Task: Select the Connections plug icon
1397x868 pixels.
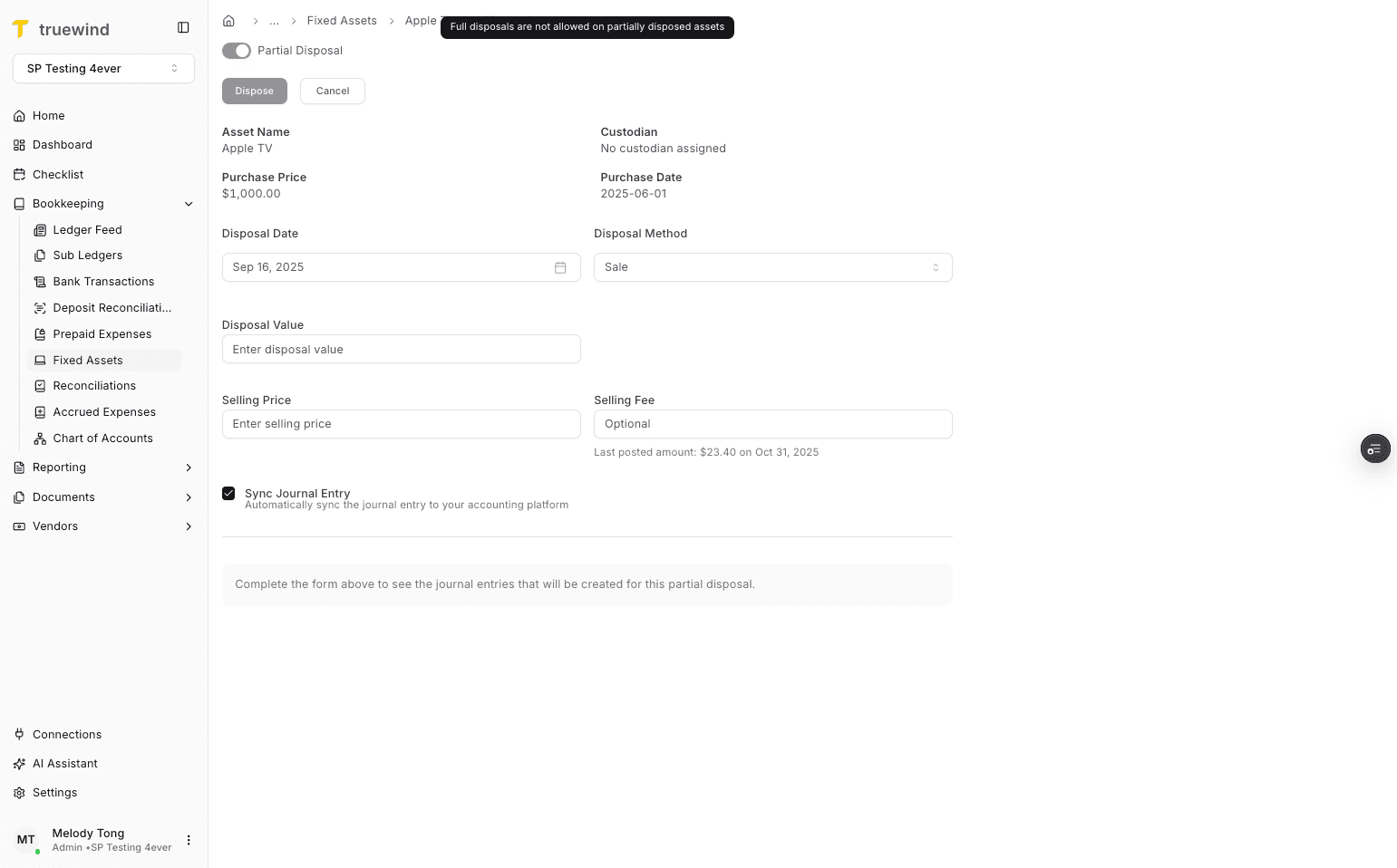Action: pyautogui.click(x=19, y=734)
